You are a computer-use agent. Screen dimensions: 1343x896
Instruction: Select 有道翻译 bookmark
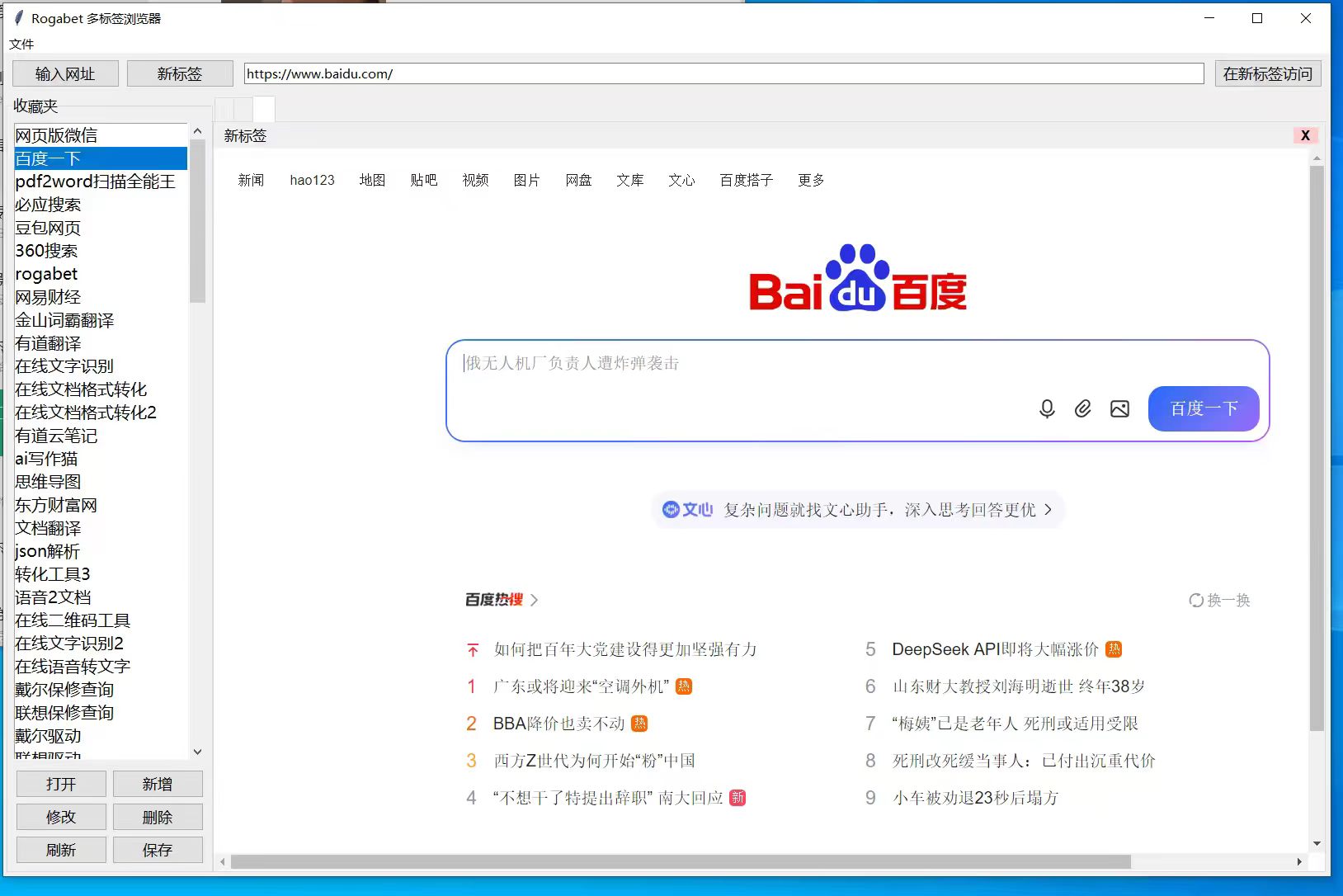click(101, 343)
